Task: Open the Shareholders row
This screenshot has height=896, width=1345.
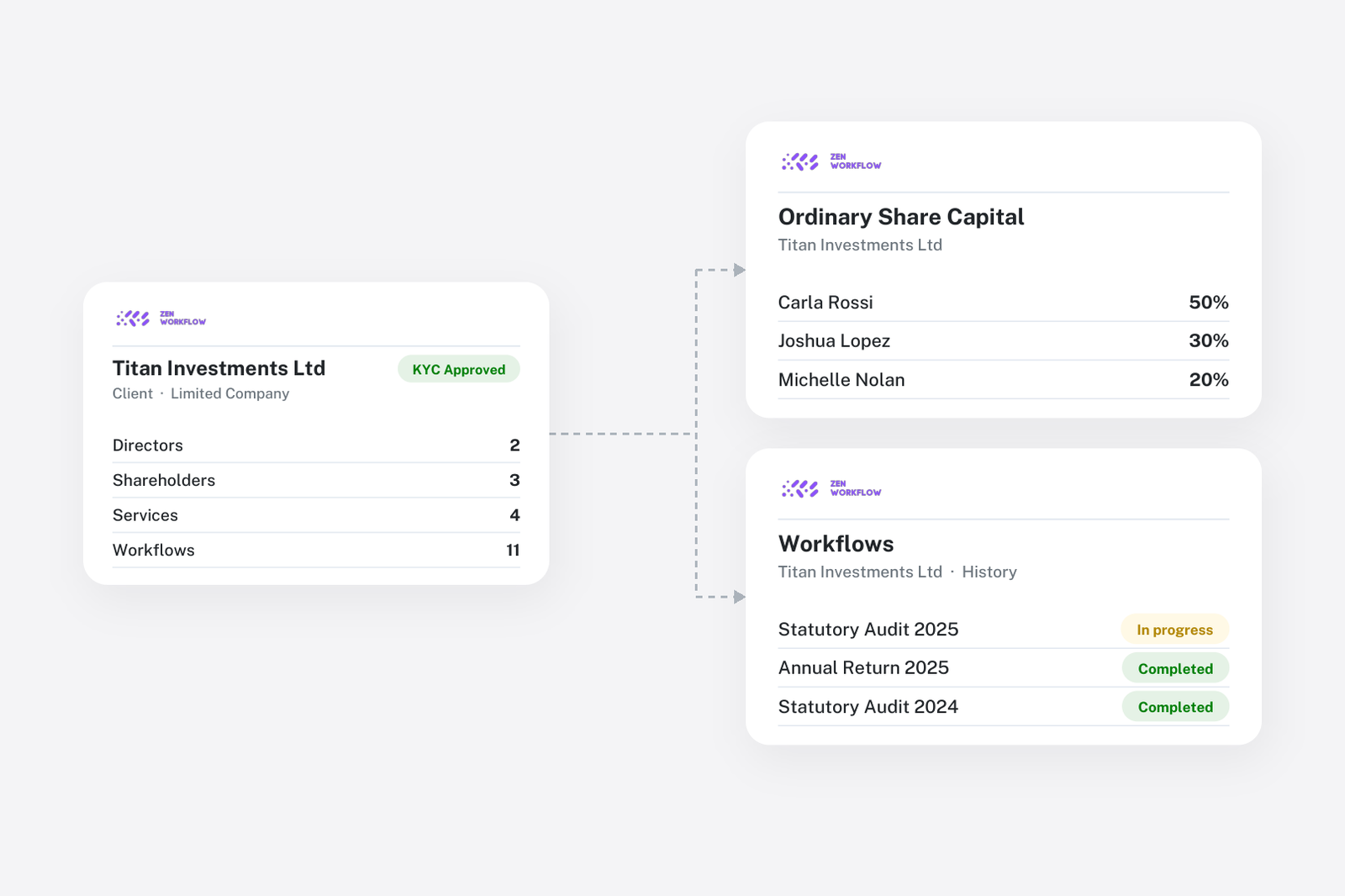Action: click(x=316, y=480)
